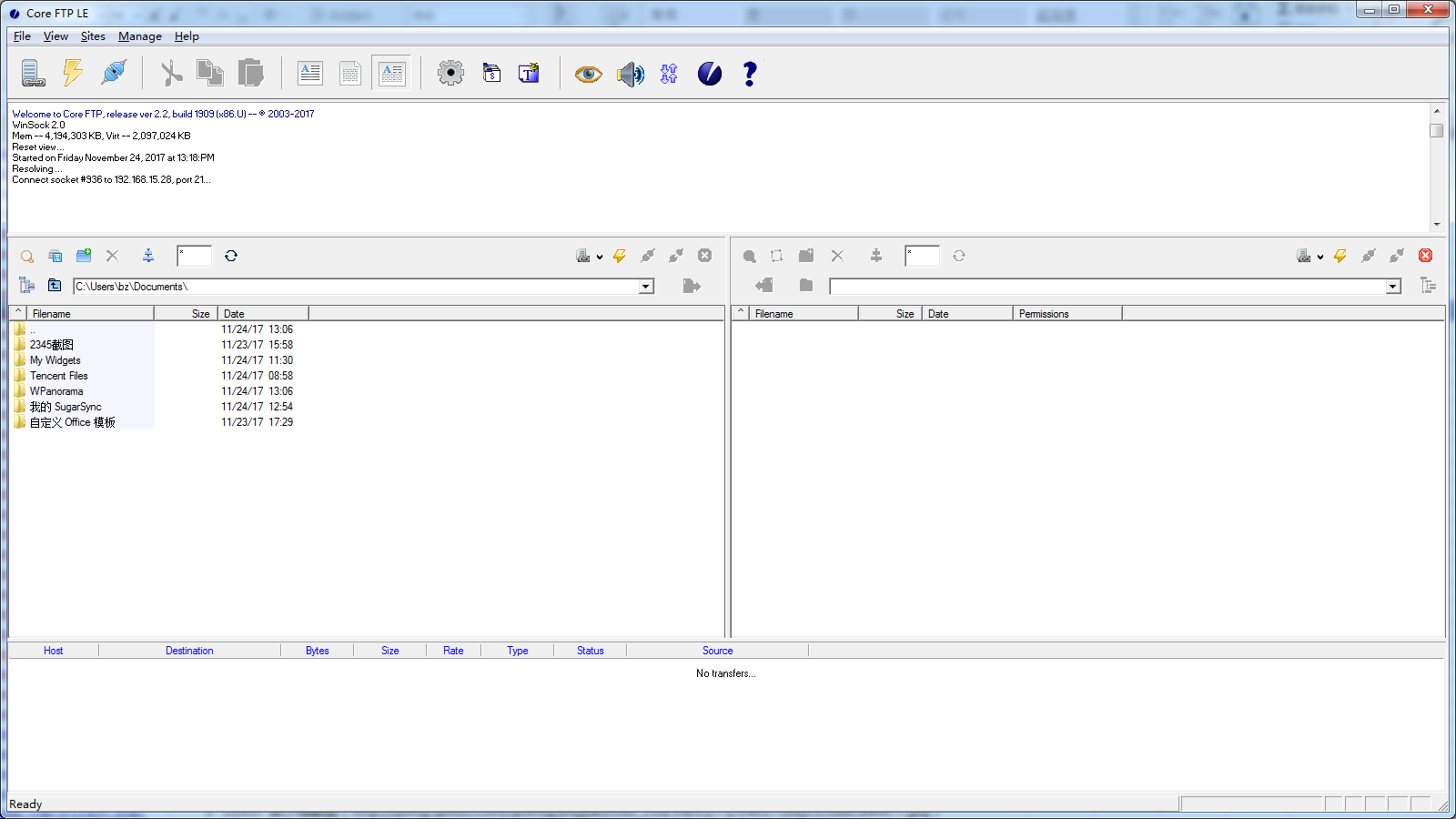The width and height of the screenshot is (1456, 819).
Task: Click the Edit file plain document icon
Action: tap(350, 73)
